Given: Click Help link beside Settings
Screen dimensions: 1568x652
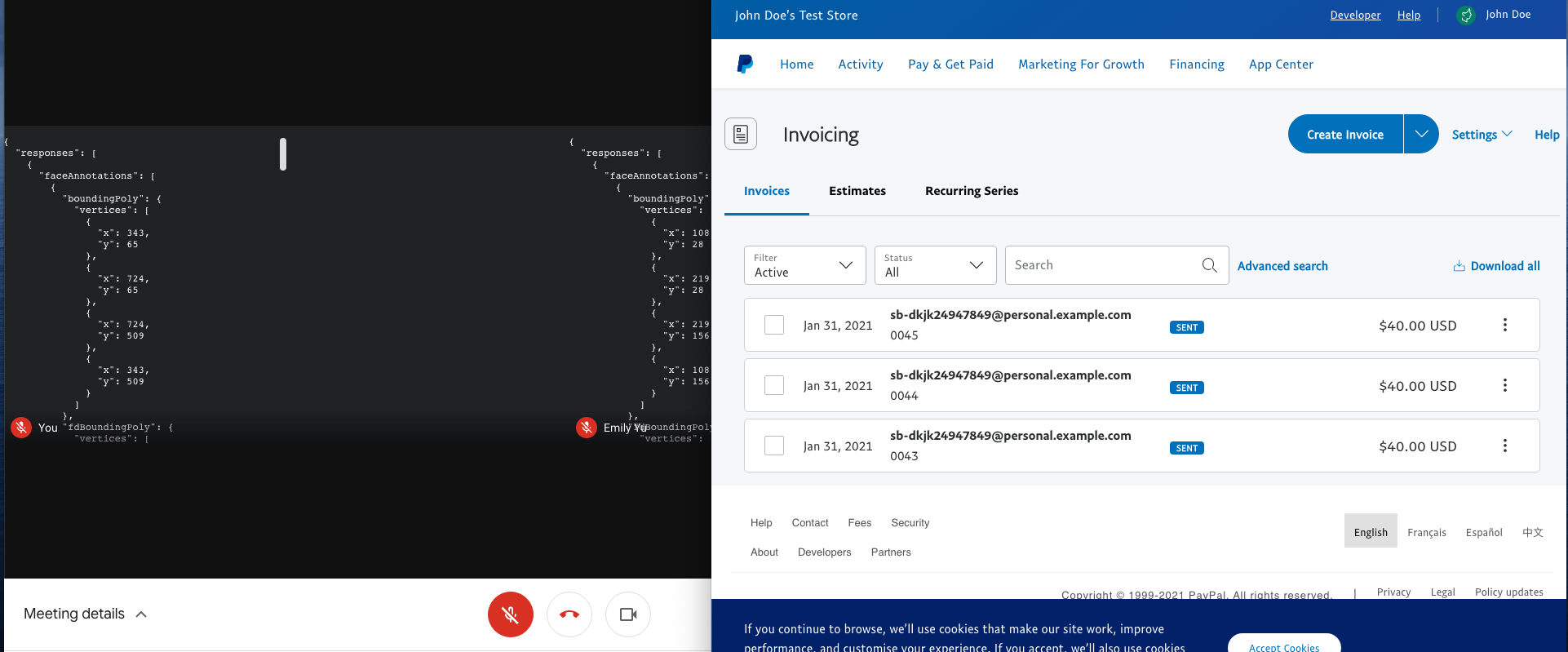Looking at the screenshot, I should coord(1547,135).
